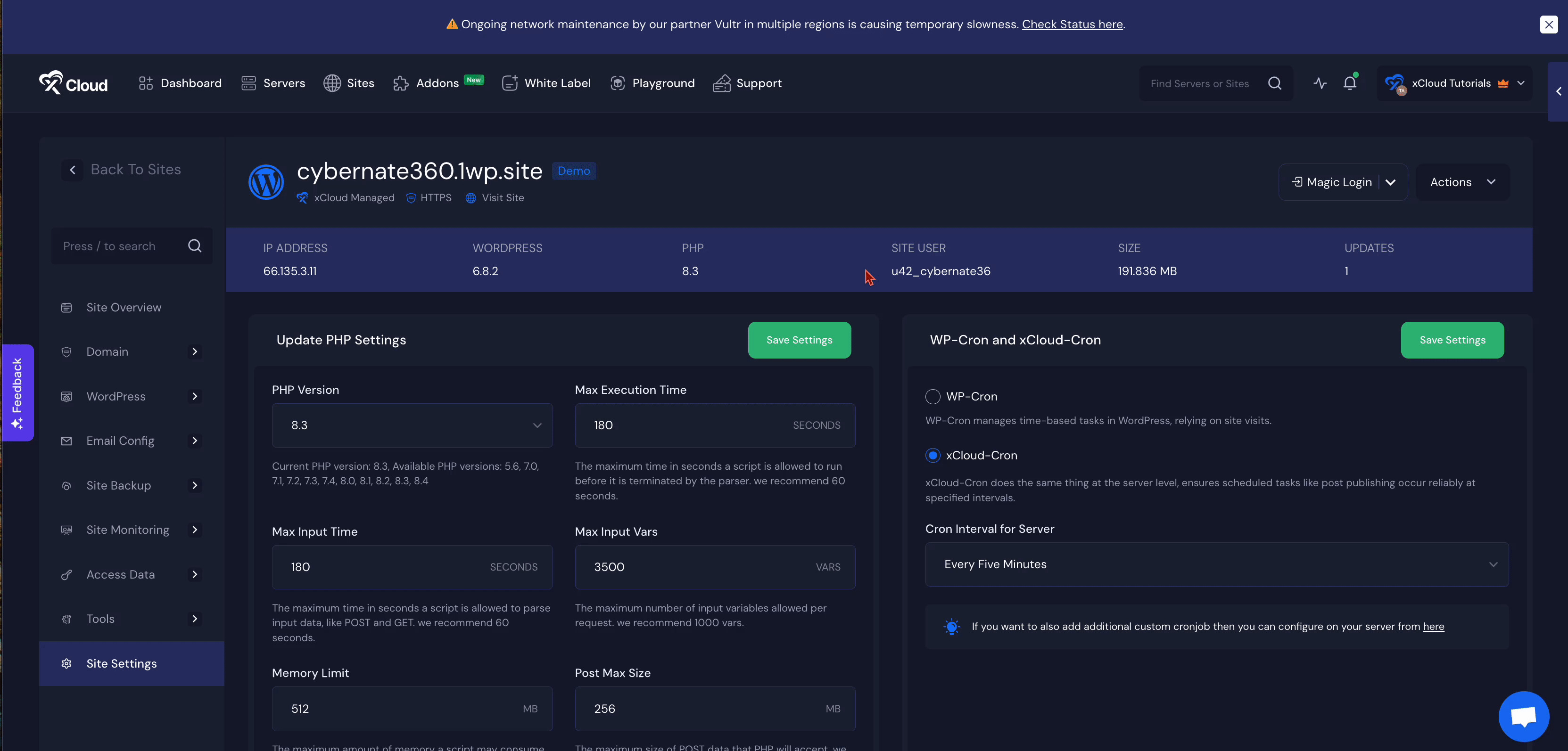Viewport: 1568px width, 751px height.
Task: Click the WordPress logo next to site name
Action: 266,182
